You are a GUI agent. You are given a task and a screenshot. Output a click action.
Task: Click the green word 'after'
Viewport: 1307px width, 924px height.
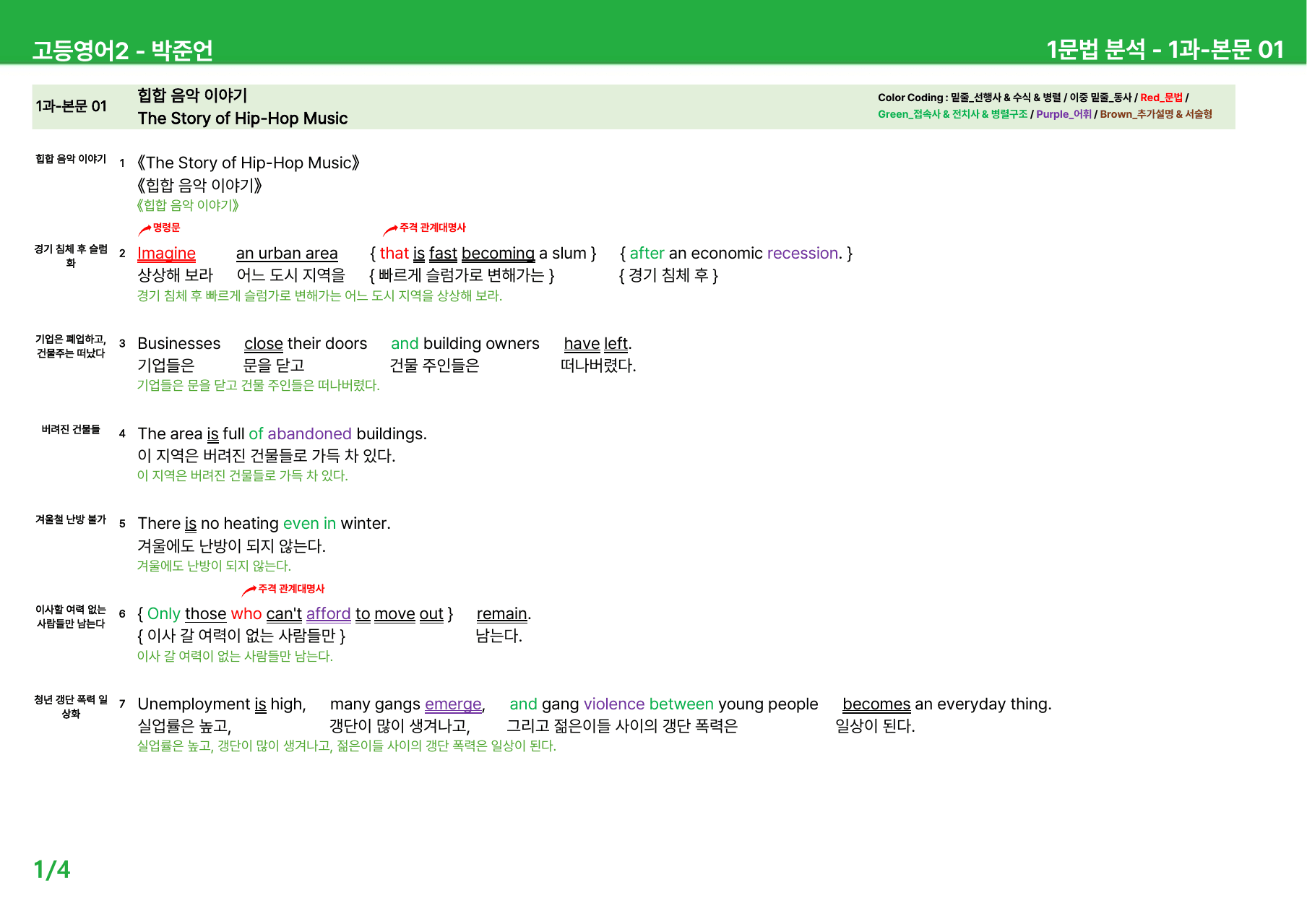(647, 254)
